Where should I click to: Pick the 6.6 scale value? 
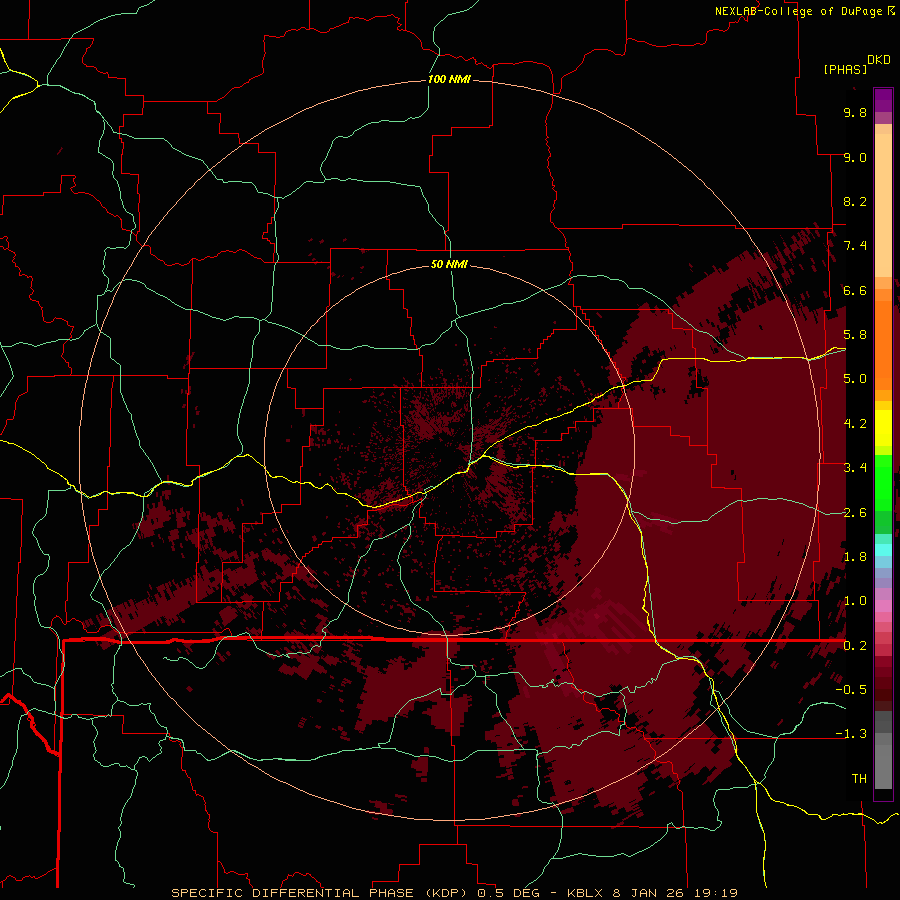pyautogui.click(x=855, y=290)
